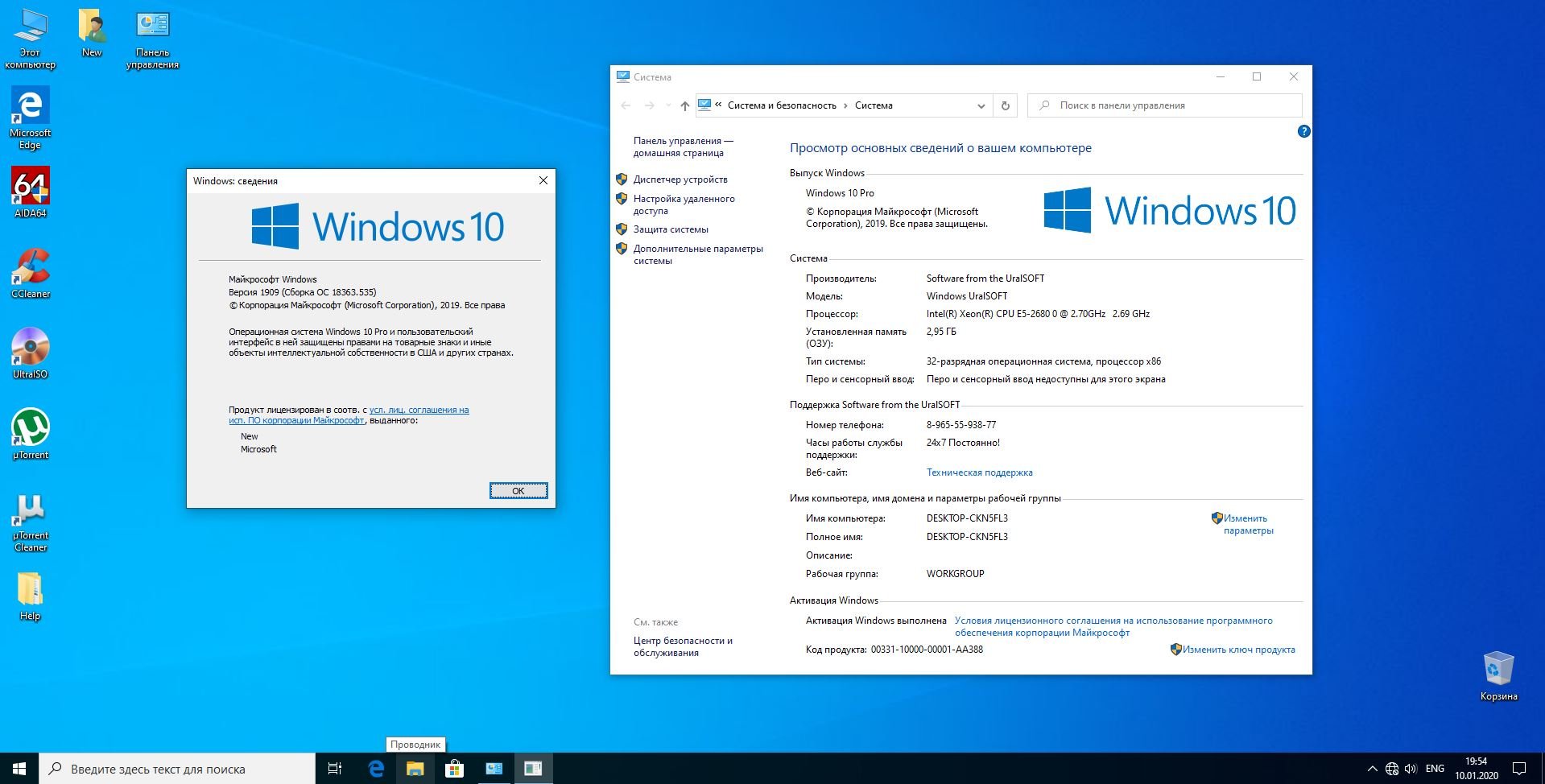Image resolution: width=1545 pixels, height=784 pixels.
Task: Open Дополнительные параметры системы
Action: point(698,254)
